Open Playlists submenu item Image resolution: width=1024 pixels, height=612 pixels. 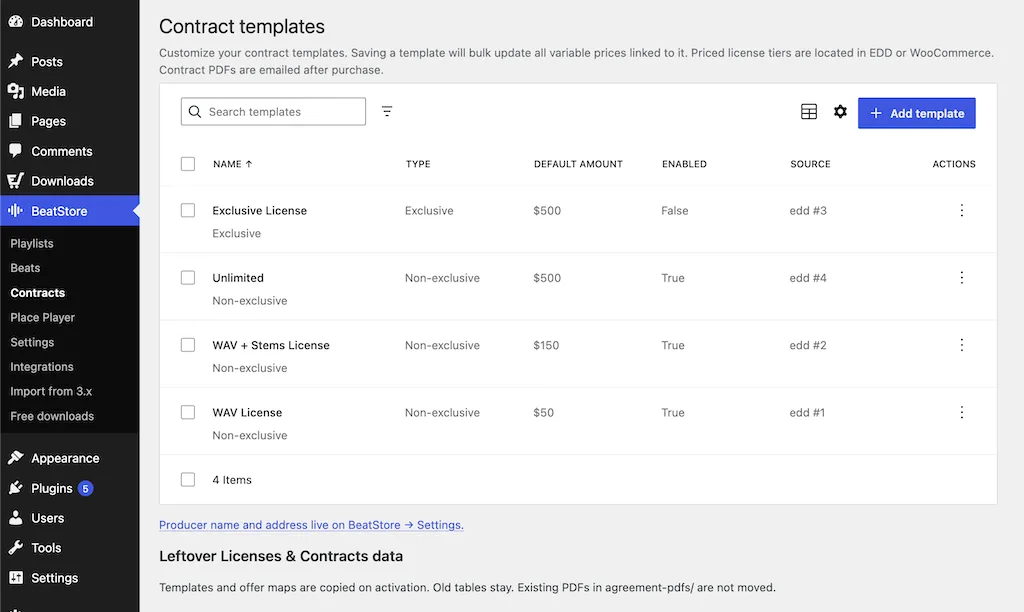point(32,243)
